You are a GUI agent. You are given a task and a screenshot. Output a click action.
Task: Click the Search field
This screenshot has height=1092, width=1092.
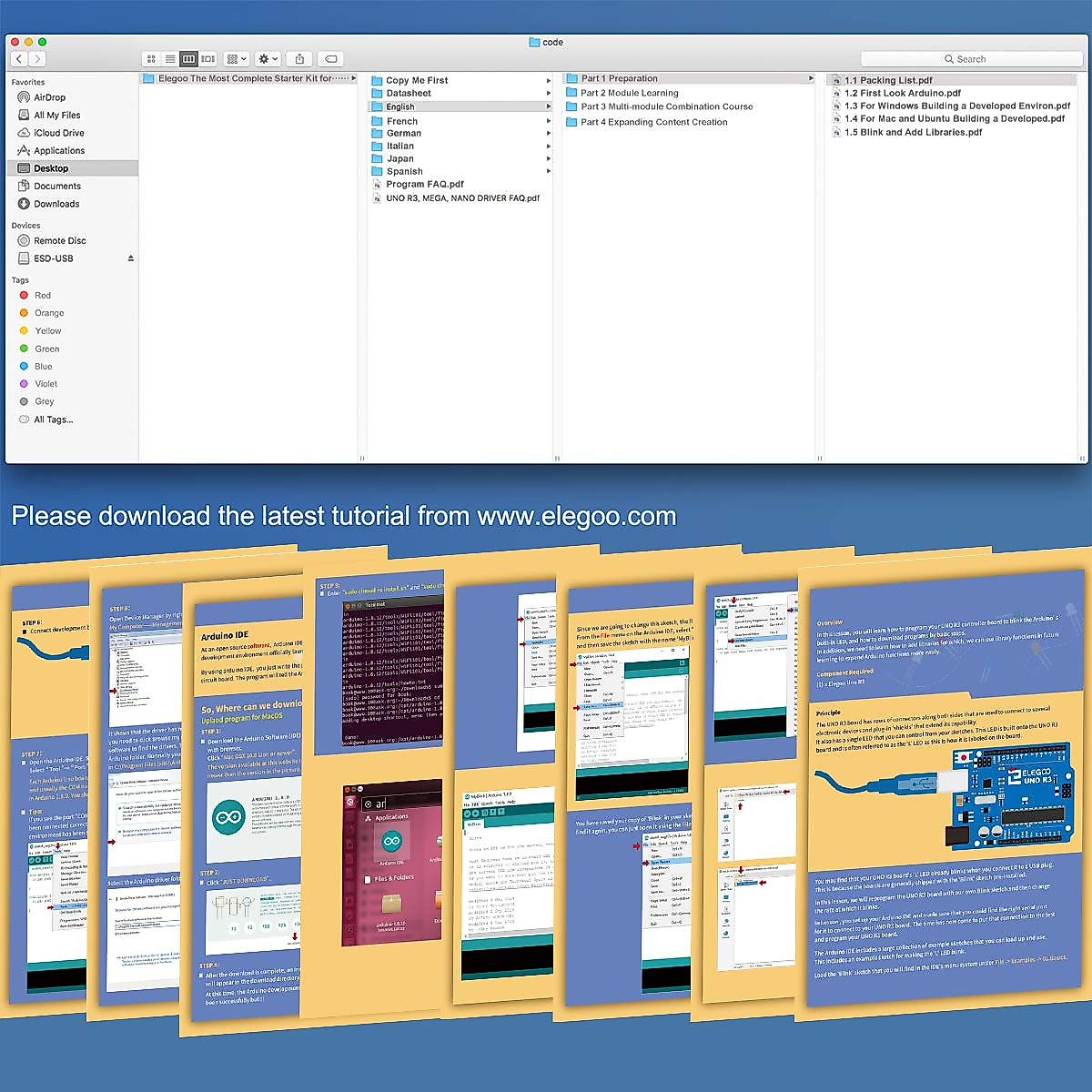point(971,59)
